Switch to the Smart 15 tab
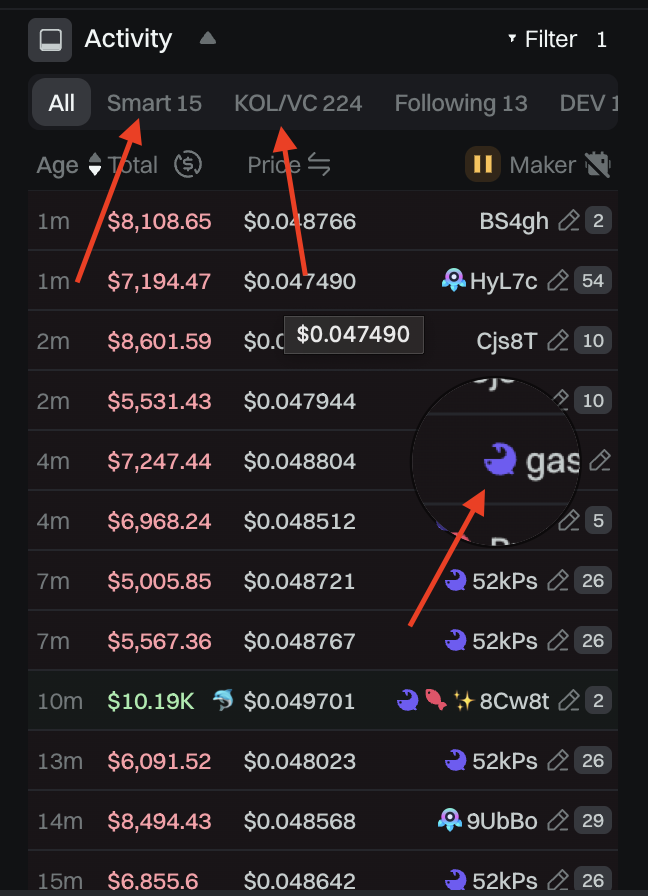 click(154, 103)
